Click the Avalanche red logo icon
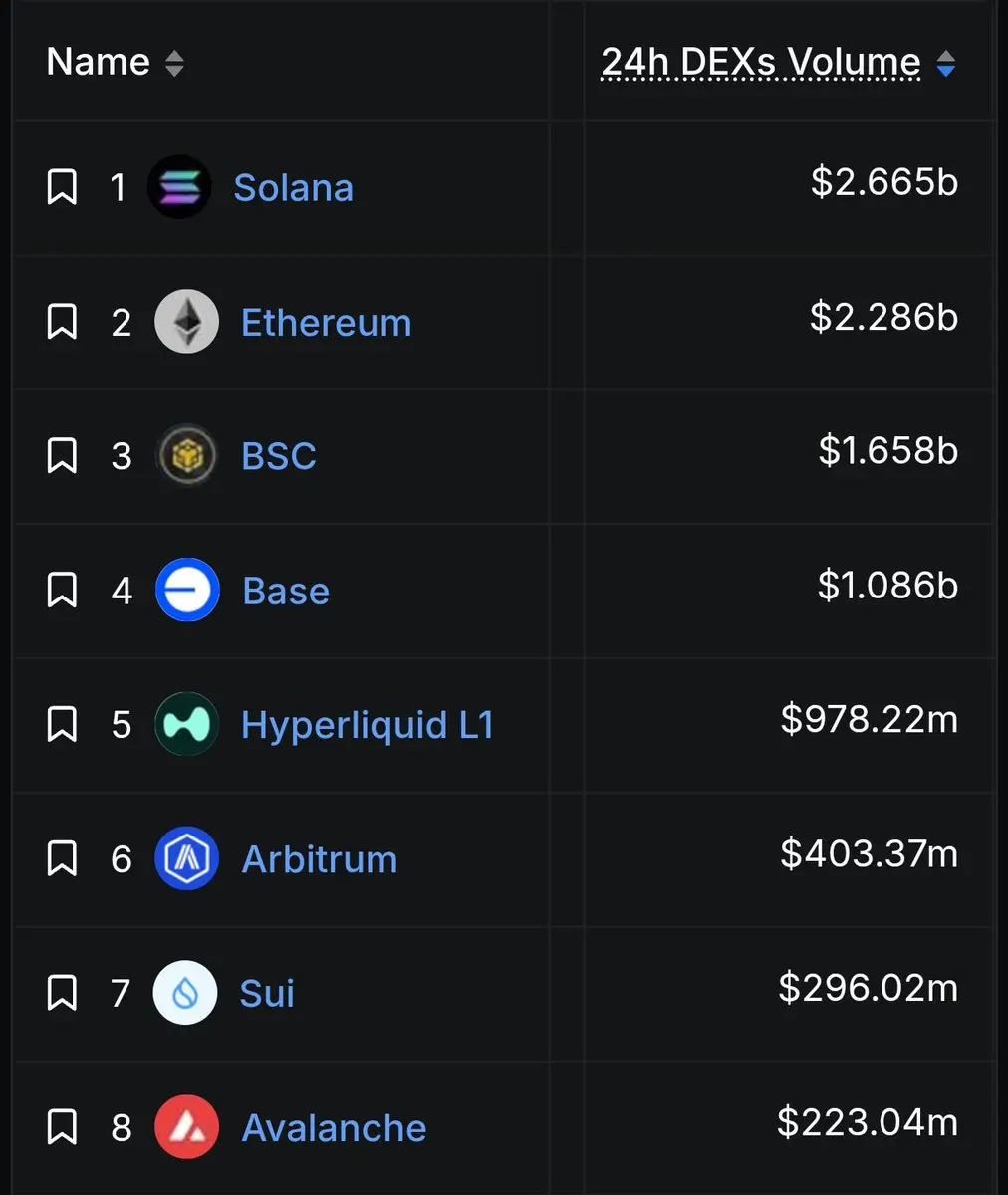The height and width of the screenshot is (1195, 1008). pos(186,1127)
